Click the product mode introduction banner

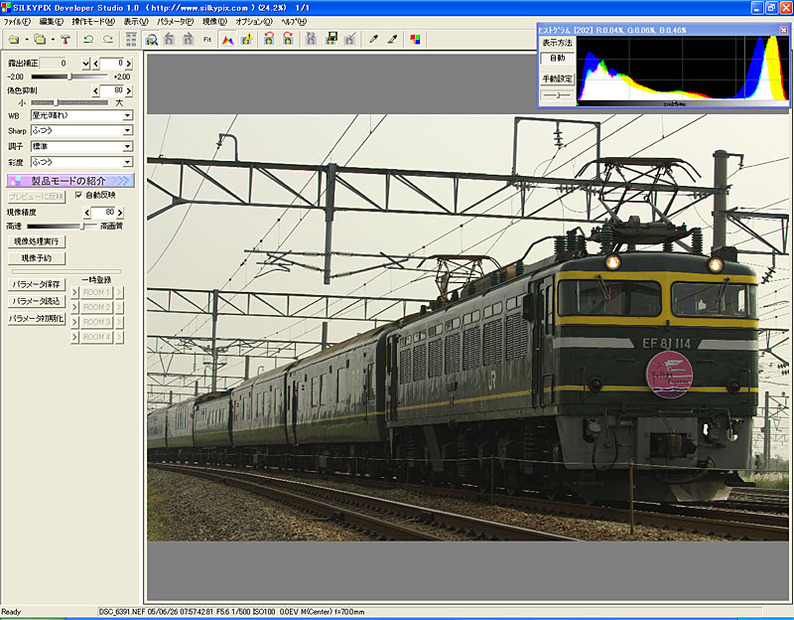click(70, 180)
